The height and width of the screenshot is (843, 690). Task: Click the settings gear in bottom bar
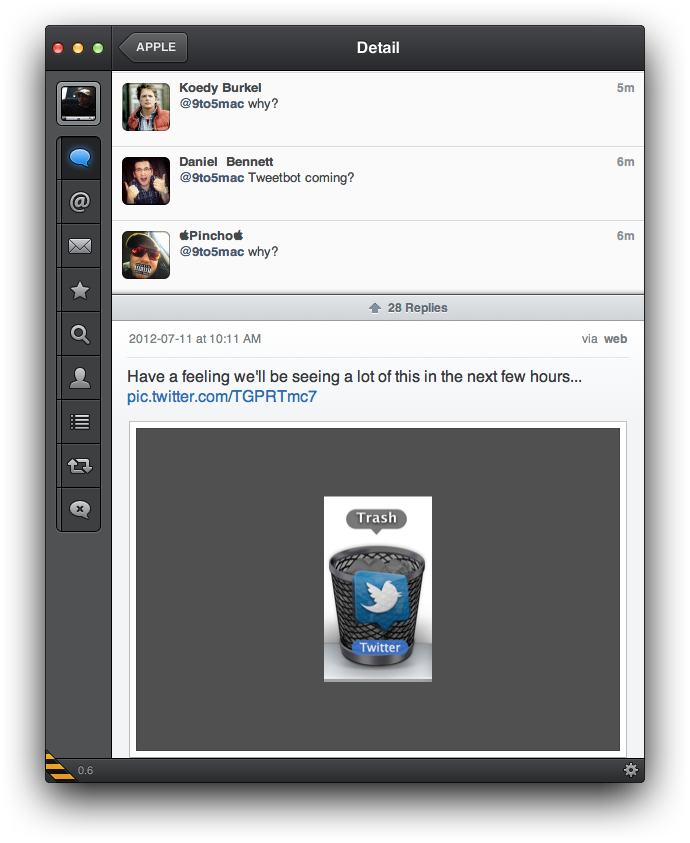[x=630, y=770]
